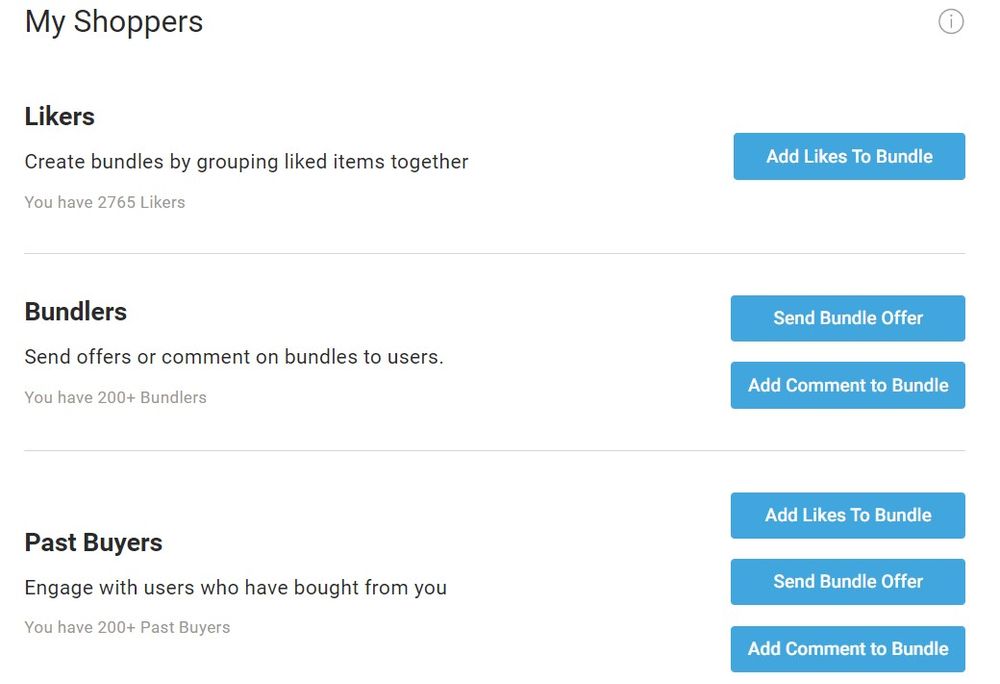The height and width of the screenshot is (684, 1000).
Task: Select the Likers section heading
Action: pos(59,116)
